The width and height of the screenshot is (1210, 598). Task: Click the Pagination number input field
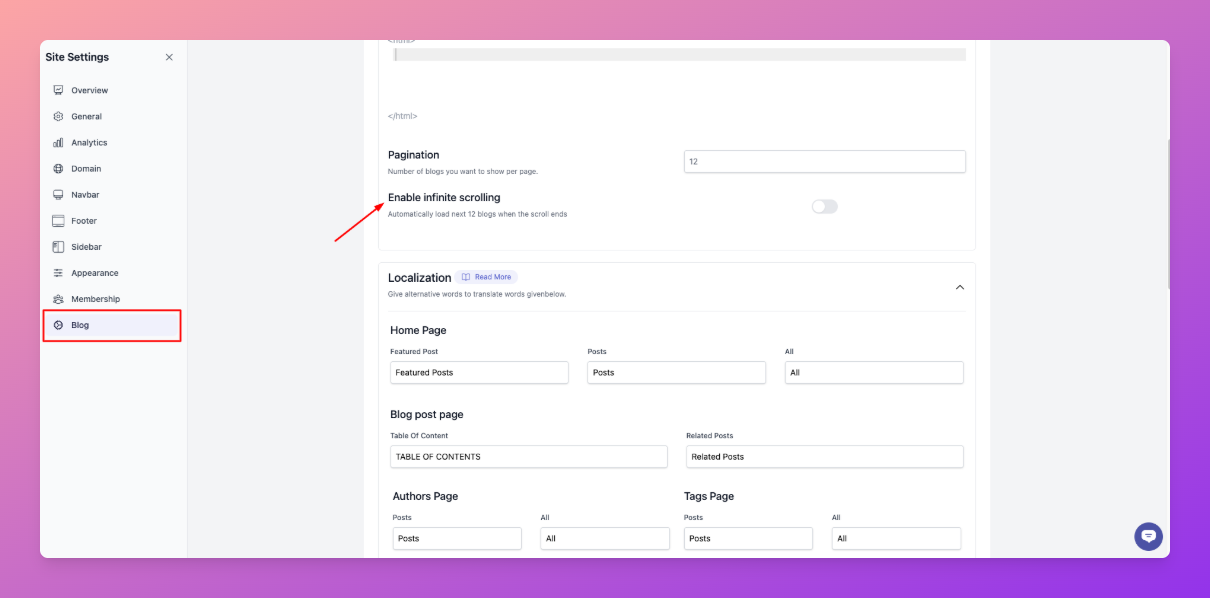coord(824,161)
